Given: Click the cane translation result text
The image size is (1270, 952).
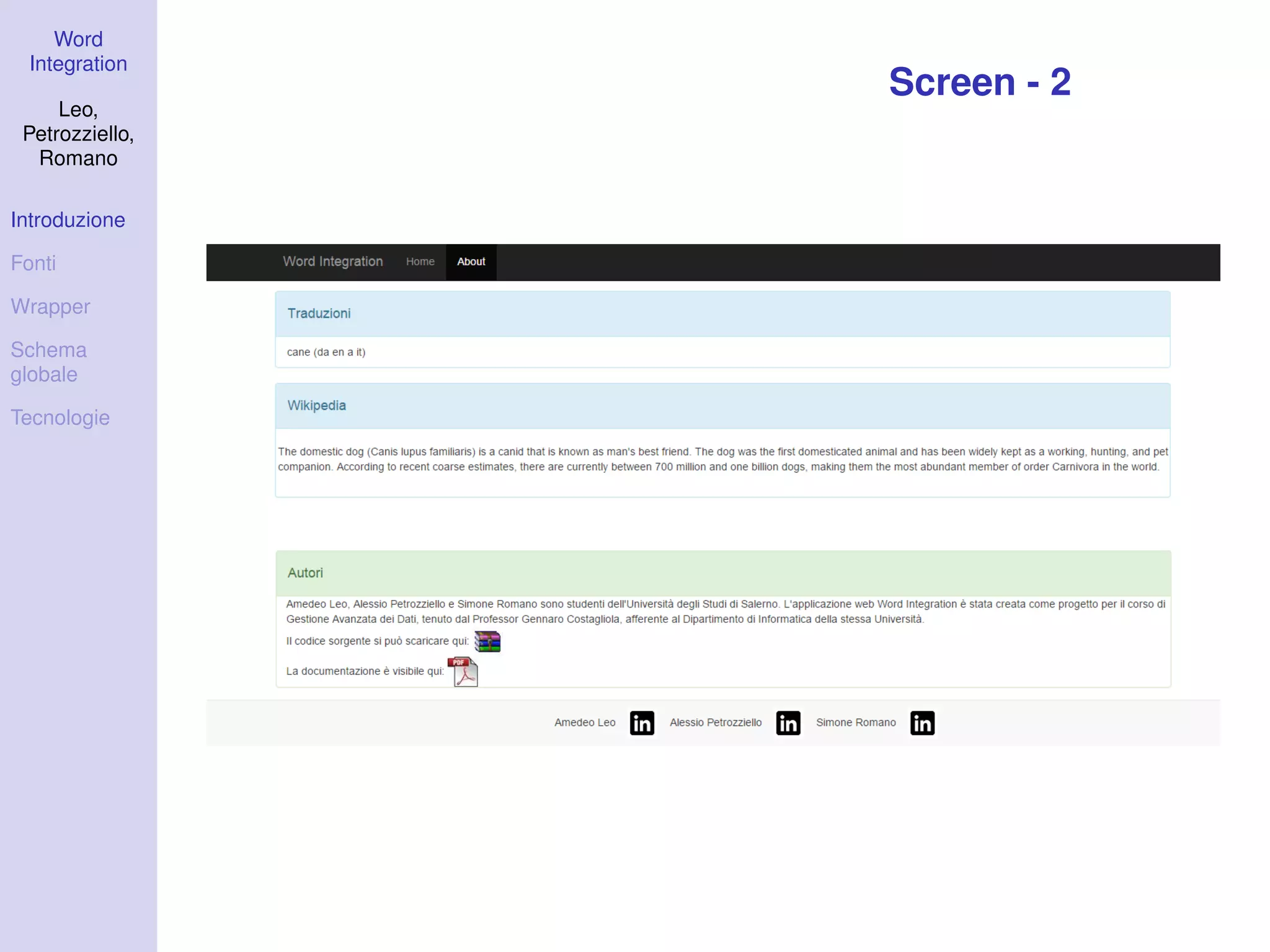Looking at the screenshot, I should pyautogui.click(x=326, y=352).
